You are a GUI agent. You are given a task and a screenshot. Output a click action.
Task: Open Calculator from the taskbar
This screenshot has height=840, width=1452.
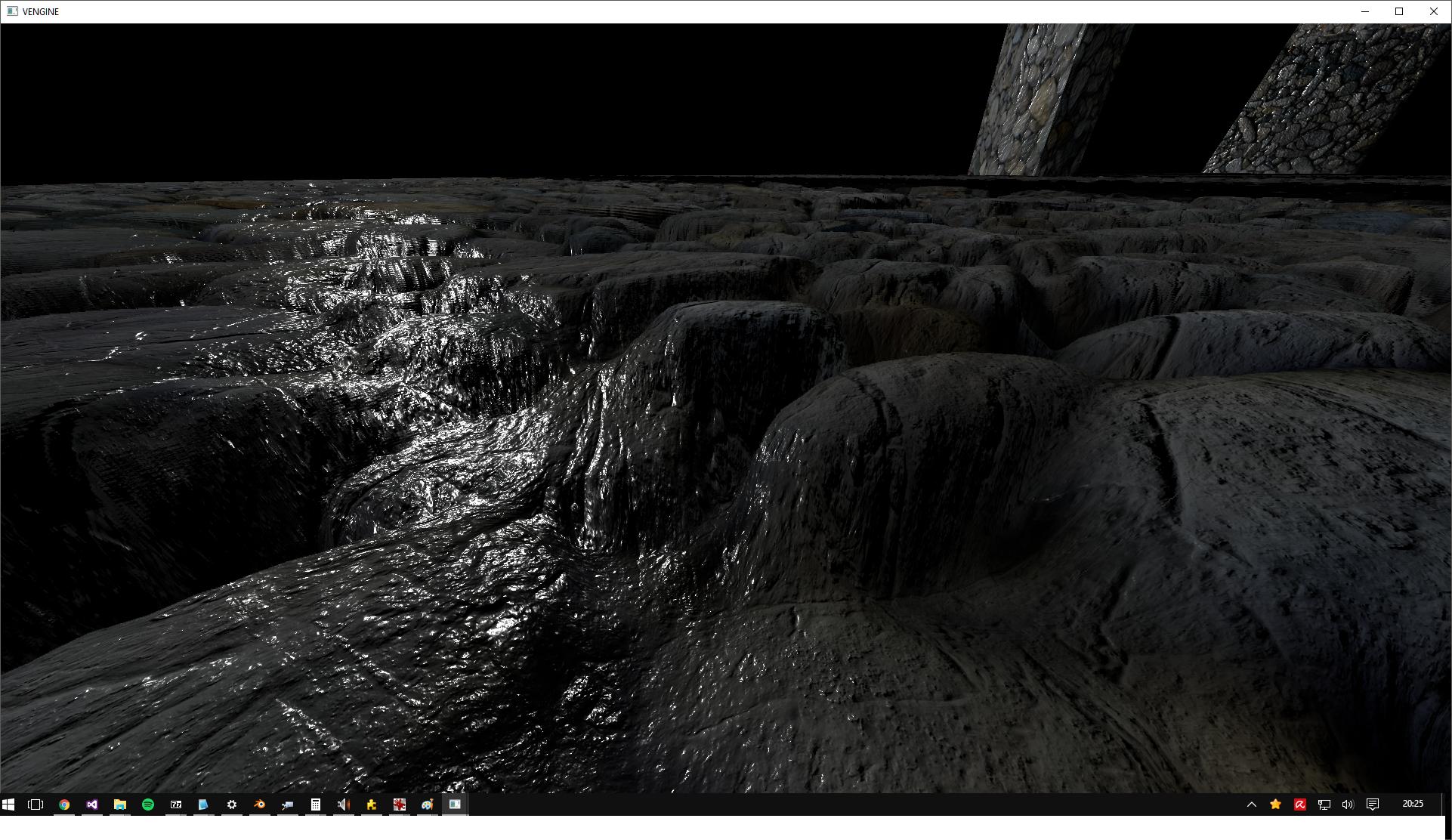pyautogui.click(x=316, y=804)
